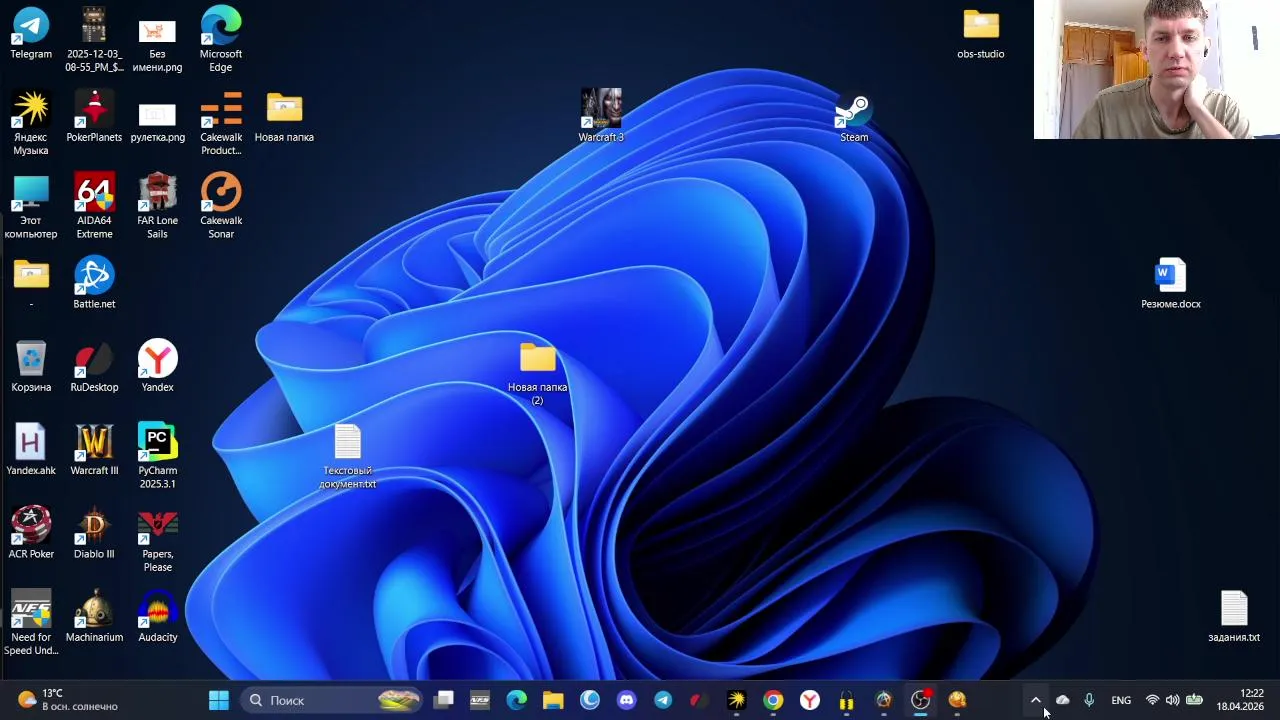
Task: Select the Warcraft III shortcut beside PyCharm
Action: click(94, 450)
